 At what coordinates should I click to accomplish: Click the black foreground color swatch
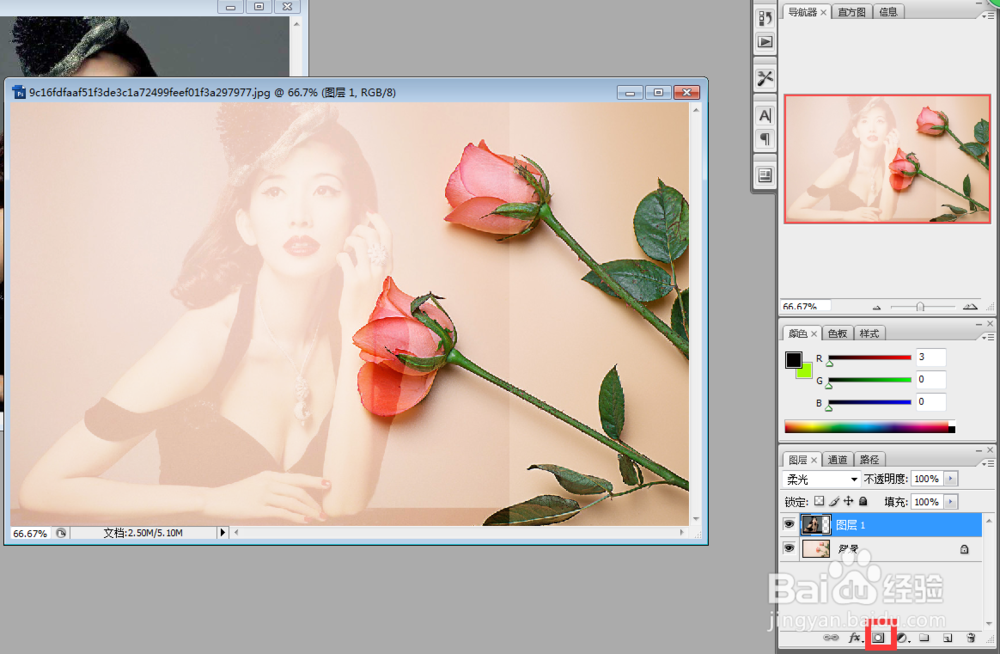793,360
